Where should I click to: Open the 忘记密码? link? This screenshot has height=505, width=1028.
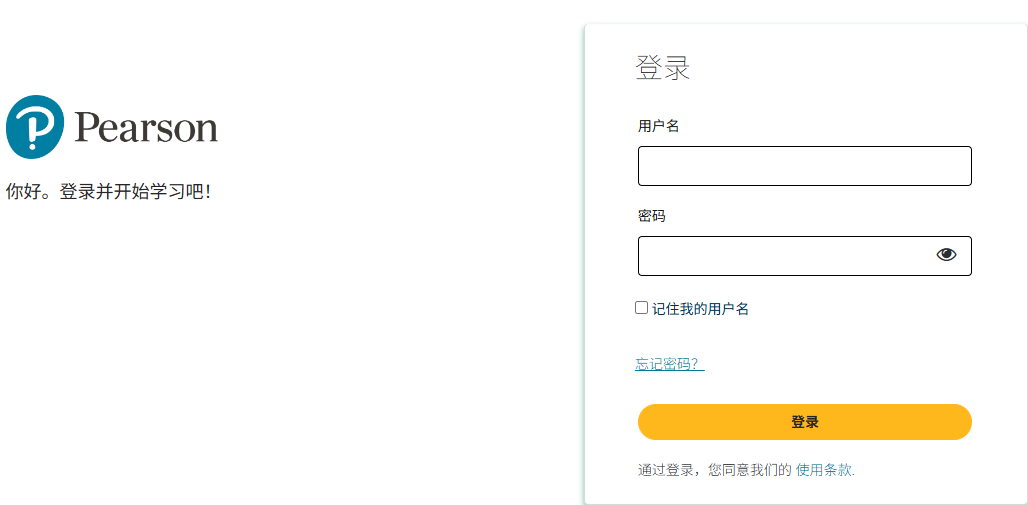click(x=669, y=364)
